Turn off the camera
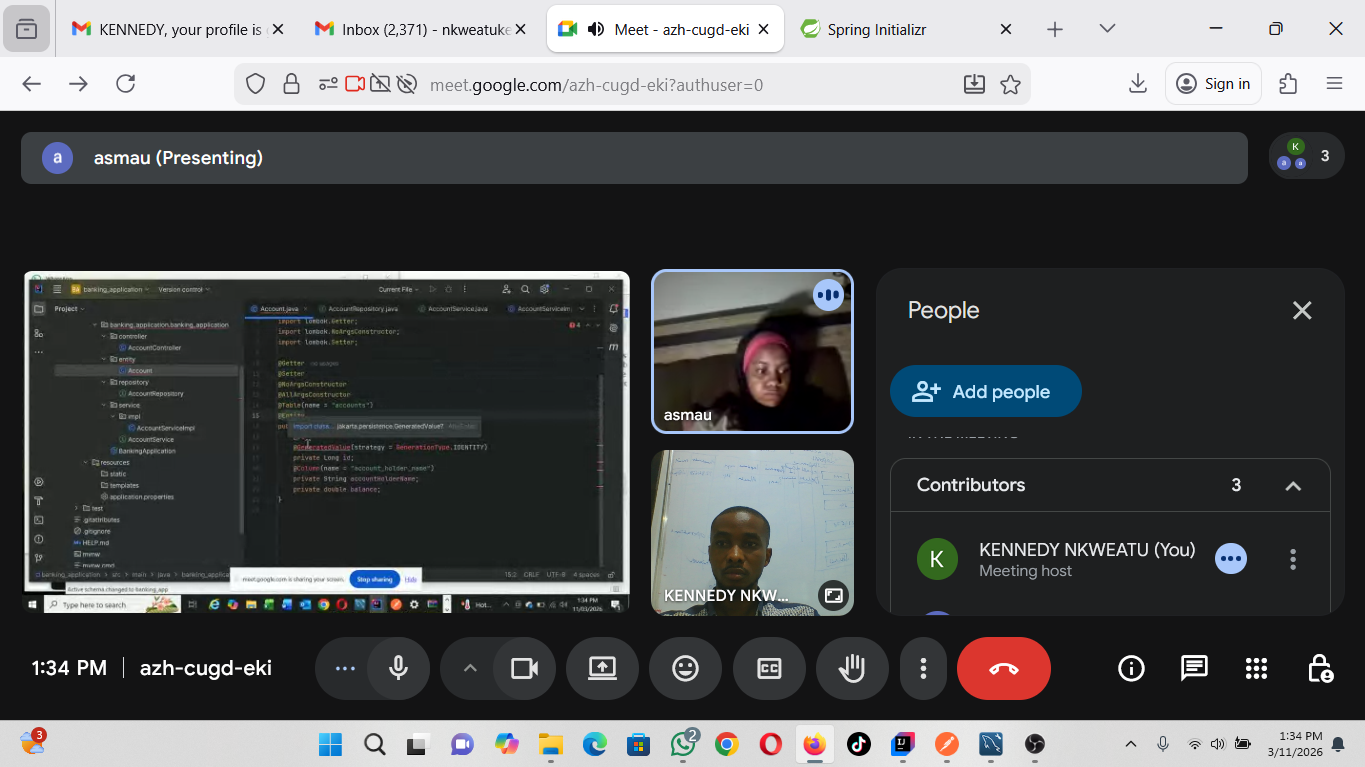This screenshot has width=1365, height=767. coord(524,669)
